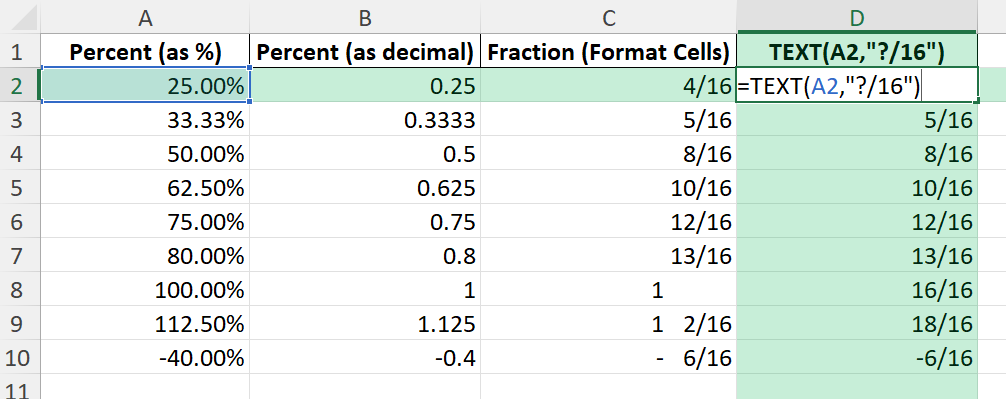This screenshot has width=1006, height=399.
Task: Click cell D3 showing 5/16
Action: tap(857, 119)
